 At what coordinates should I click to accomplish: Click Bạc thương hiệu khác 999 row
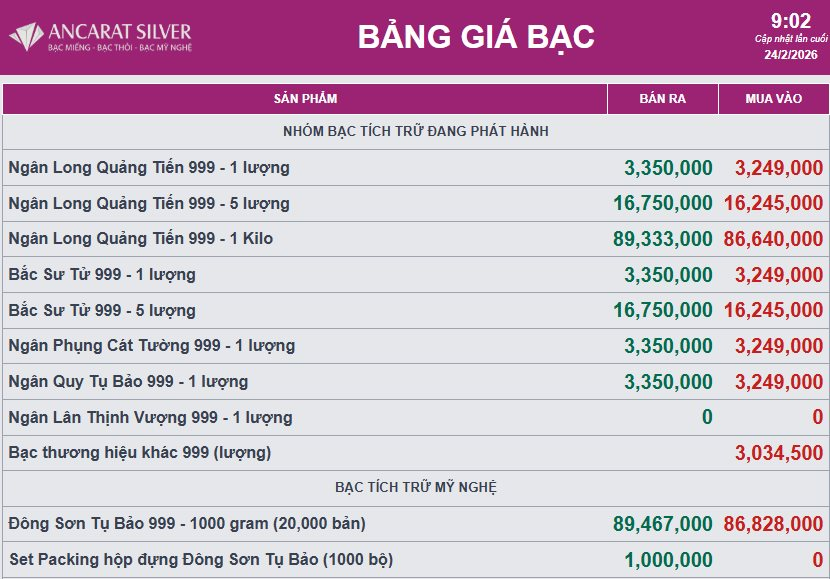(139, 453)
